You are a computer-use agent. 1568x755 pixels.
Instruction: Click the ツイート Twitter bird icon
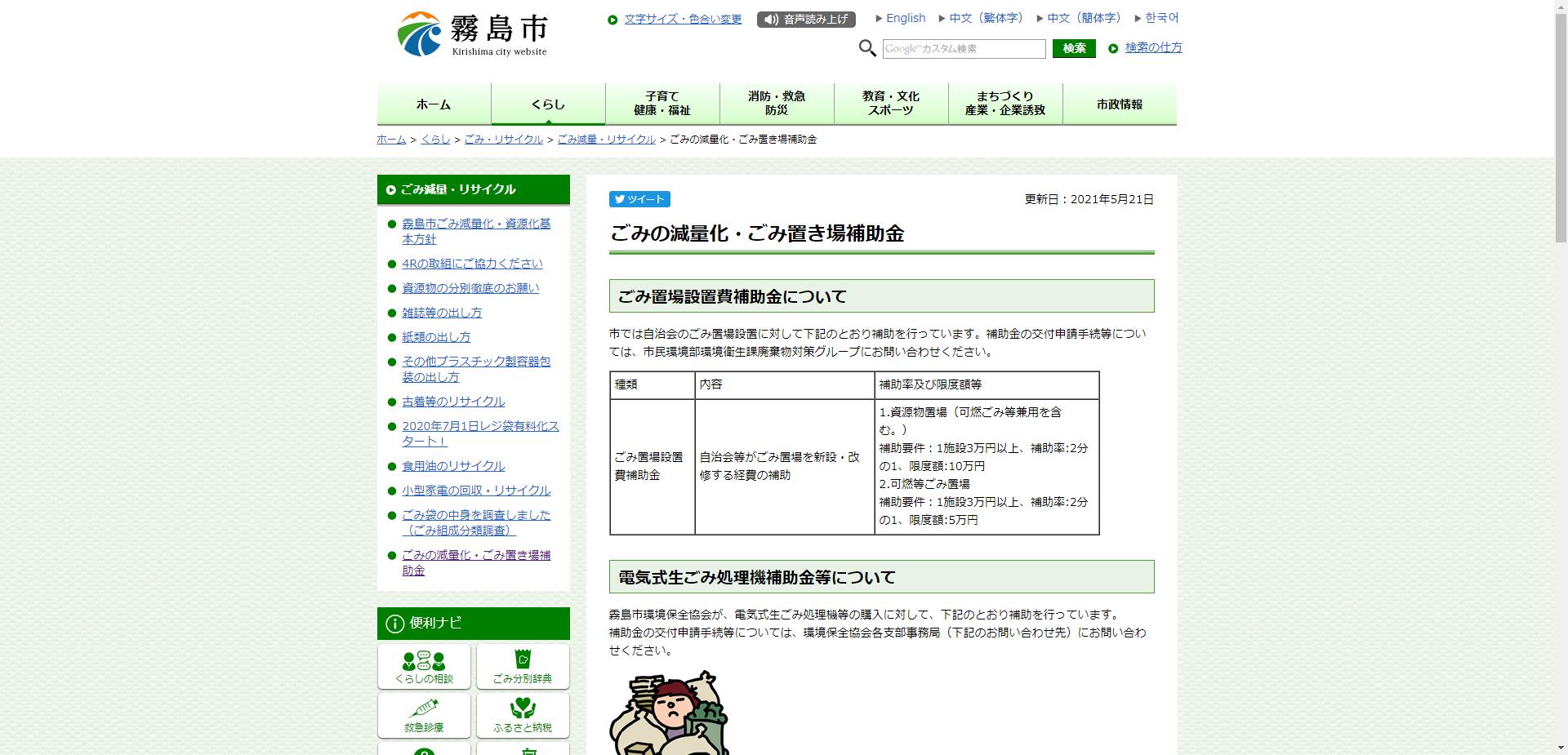(x=621, y=199)
